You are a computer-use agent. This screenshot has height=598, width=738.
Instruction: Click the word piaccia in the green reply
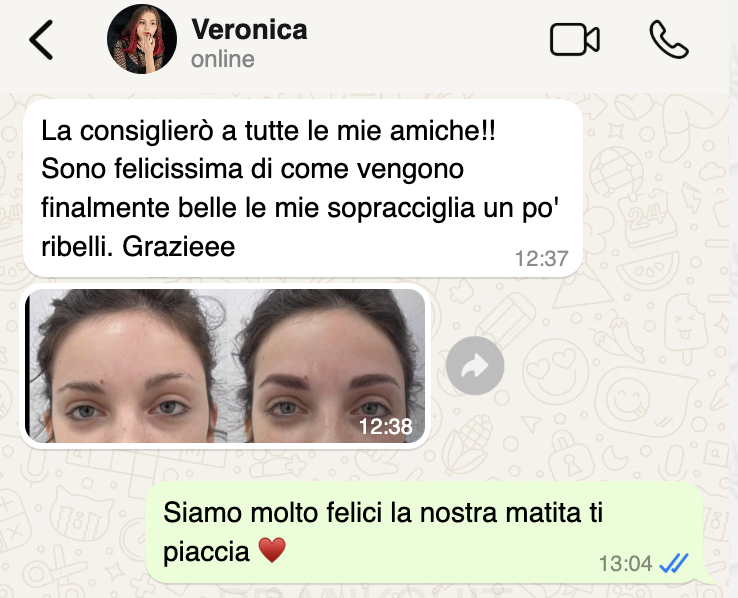pos(206,551)
